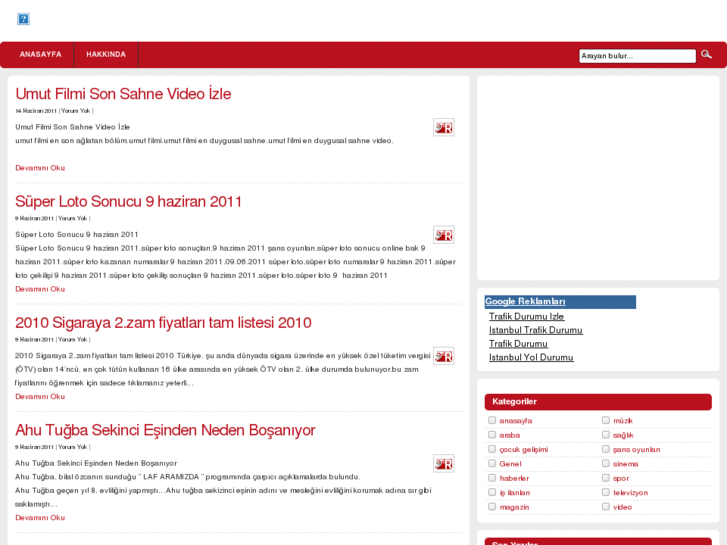
Task: Click 'Devamını Oku' under Süper Loto post
Action: point(40,289)
